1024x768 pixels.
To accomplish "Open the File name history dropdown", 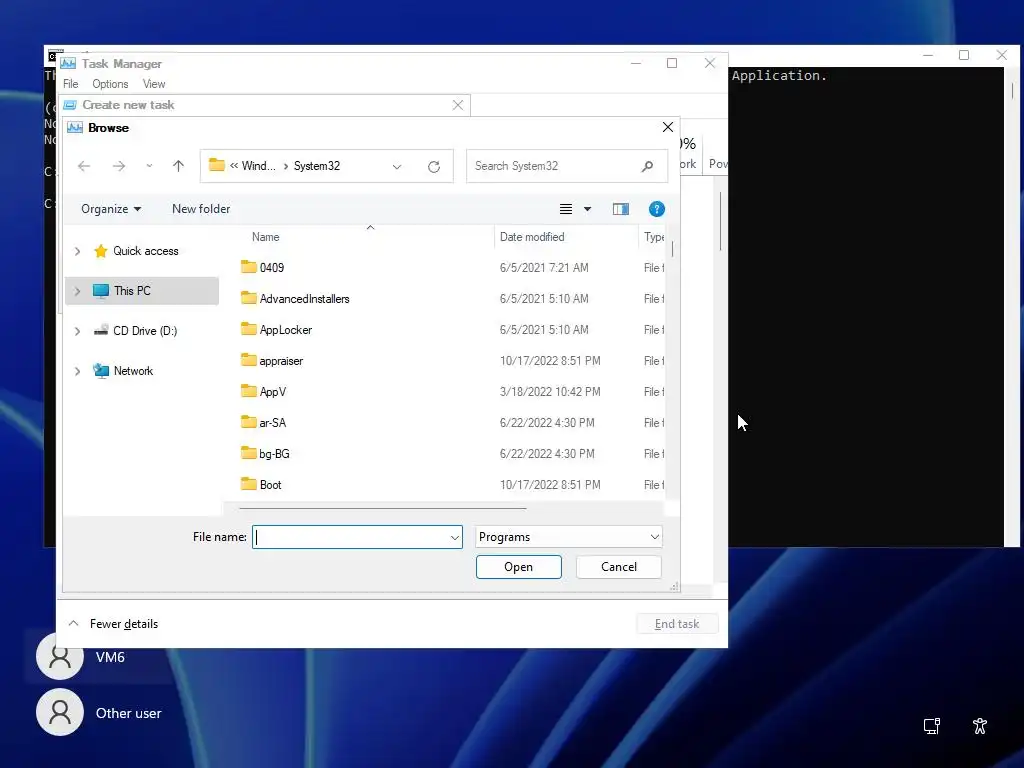I will click(455, 537).
